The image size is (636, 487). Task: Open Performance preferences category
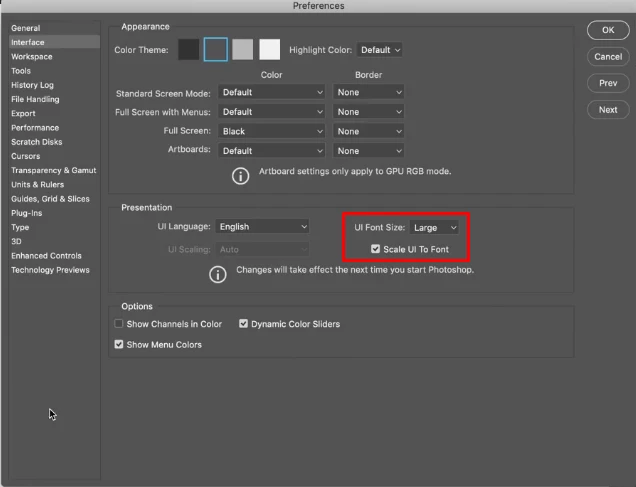pos(54,127)
